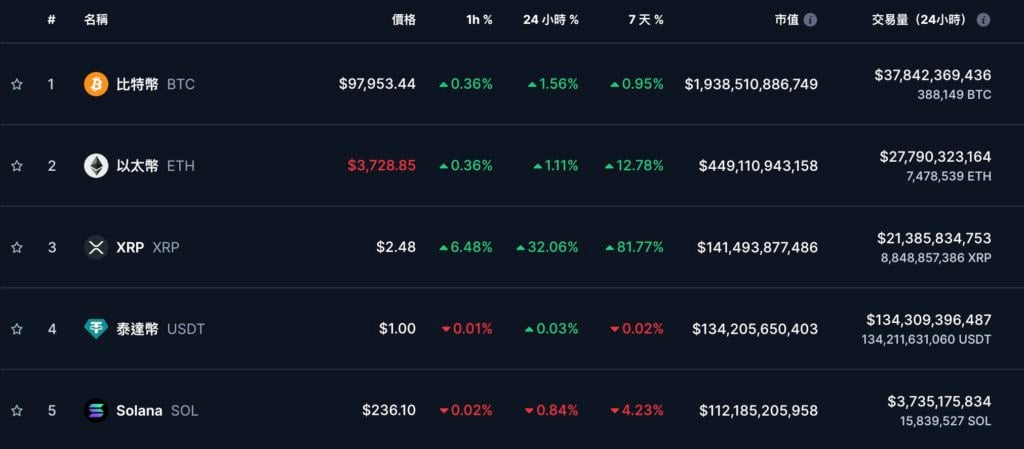Screen dimensions: 1024x449
Task: Sort by the 7 天 % column
Action: click(x=645, y=20)
